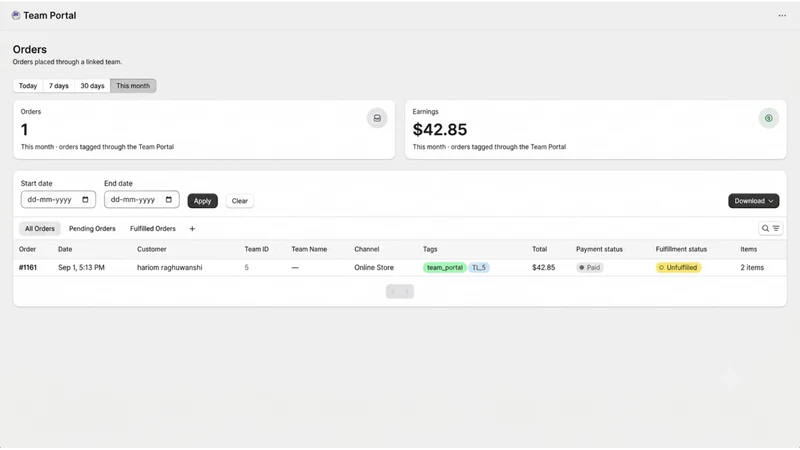Go to previous page arrow

click(393, 291)
